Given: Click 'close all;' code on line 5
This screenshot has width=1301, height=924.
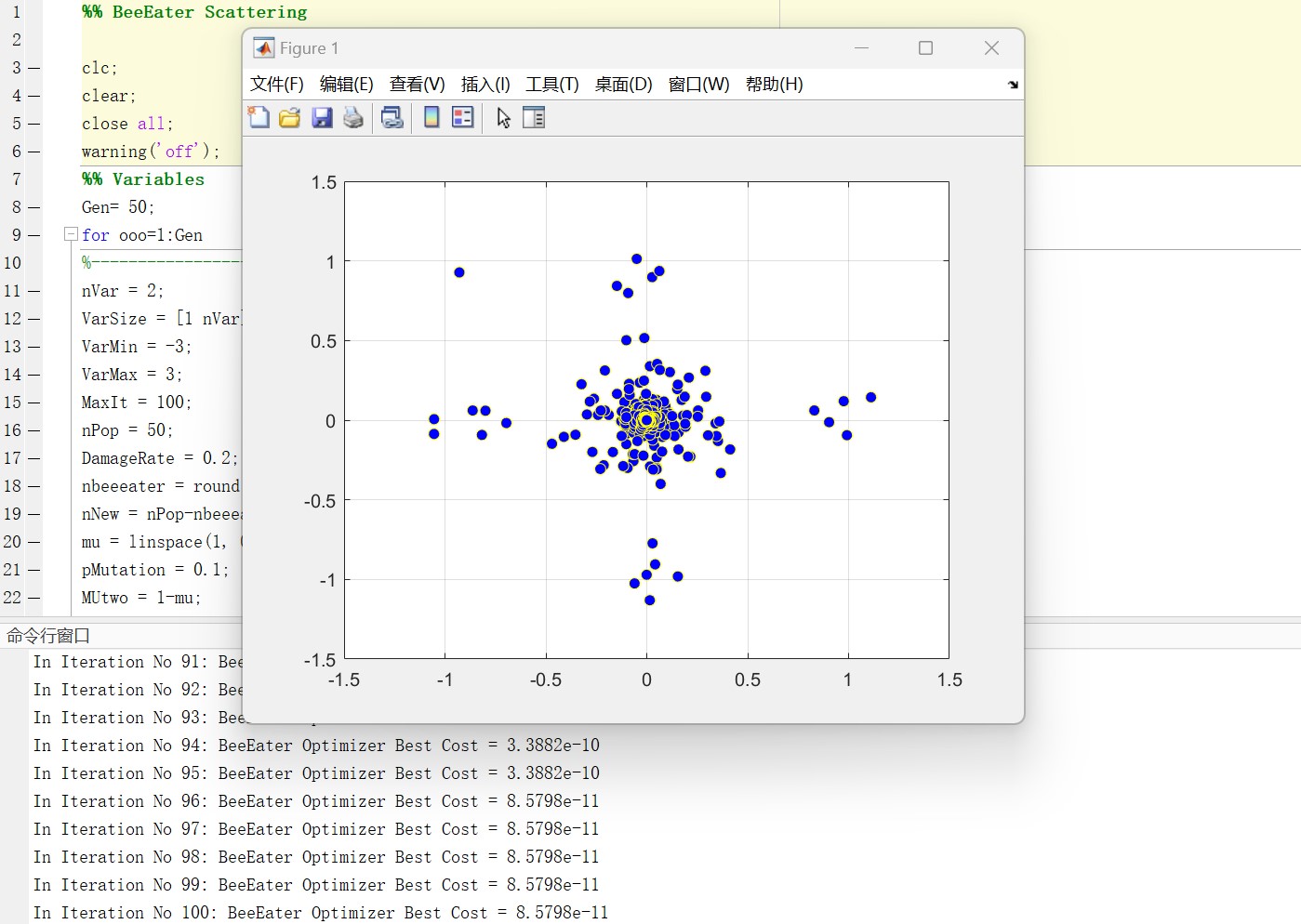Looking at the screenshot, I should (127, 124).
